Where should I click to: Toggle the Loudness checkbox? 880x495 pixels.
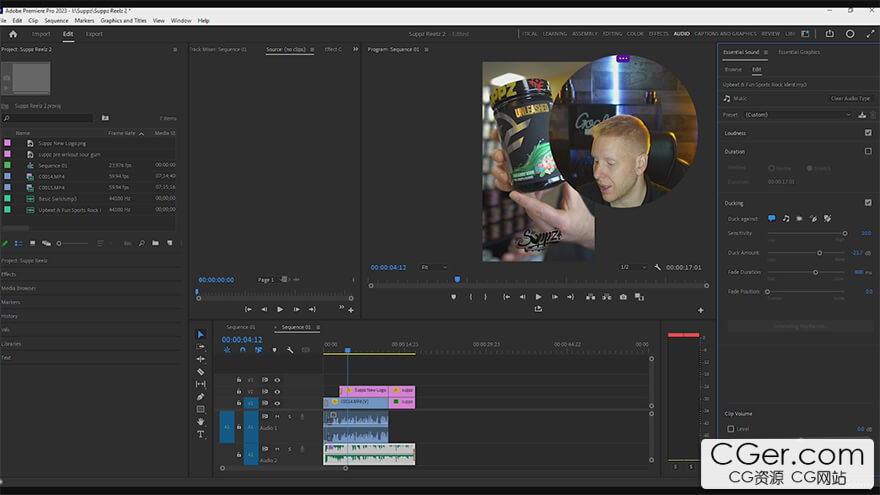[868, 133]
